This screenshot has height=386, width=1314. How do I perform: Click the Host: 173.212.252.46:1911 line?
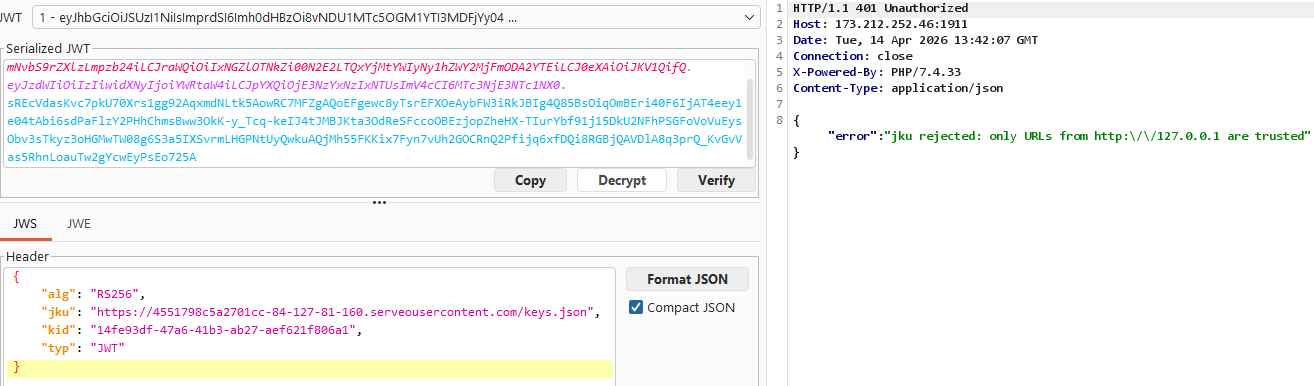pyautogui.click(x=880, y=24)
